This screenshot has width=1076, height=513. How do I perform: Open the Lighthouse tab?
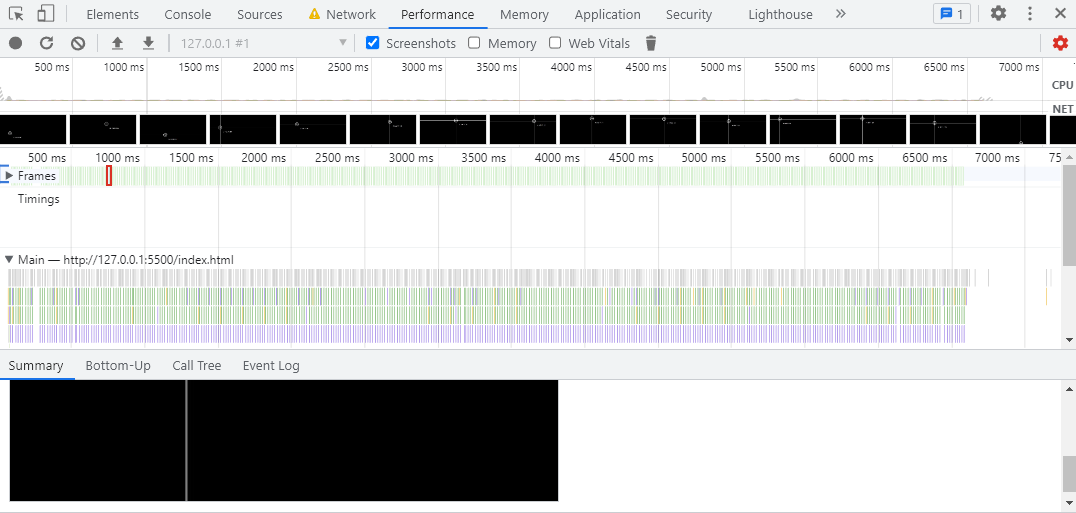coord(780,14)
